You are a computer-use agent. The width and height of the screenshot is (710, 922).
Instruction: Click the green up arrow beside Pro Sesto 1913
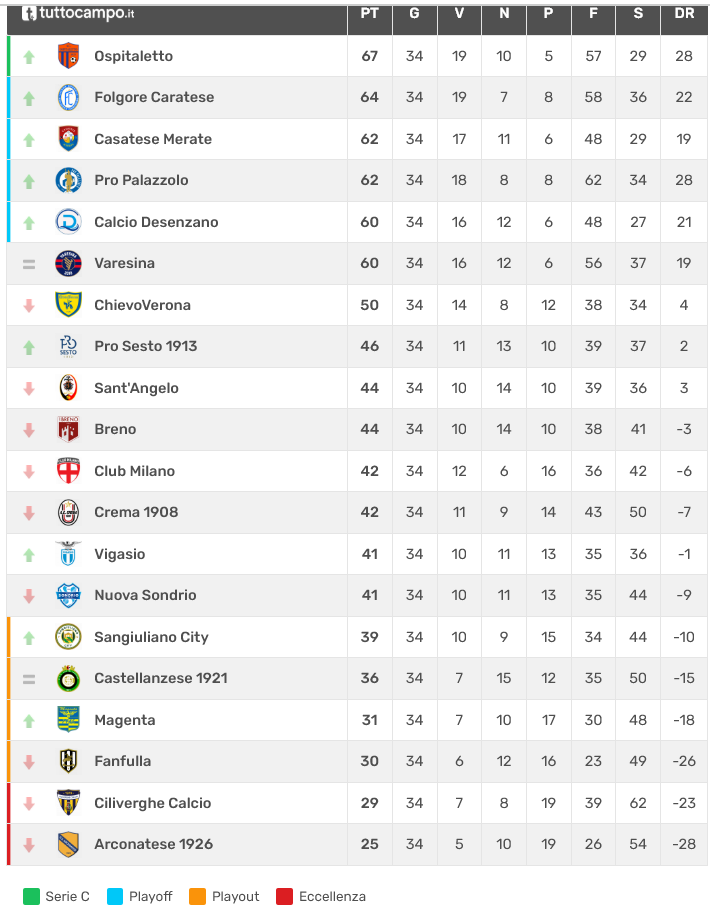click(x=29, y=347)
